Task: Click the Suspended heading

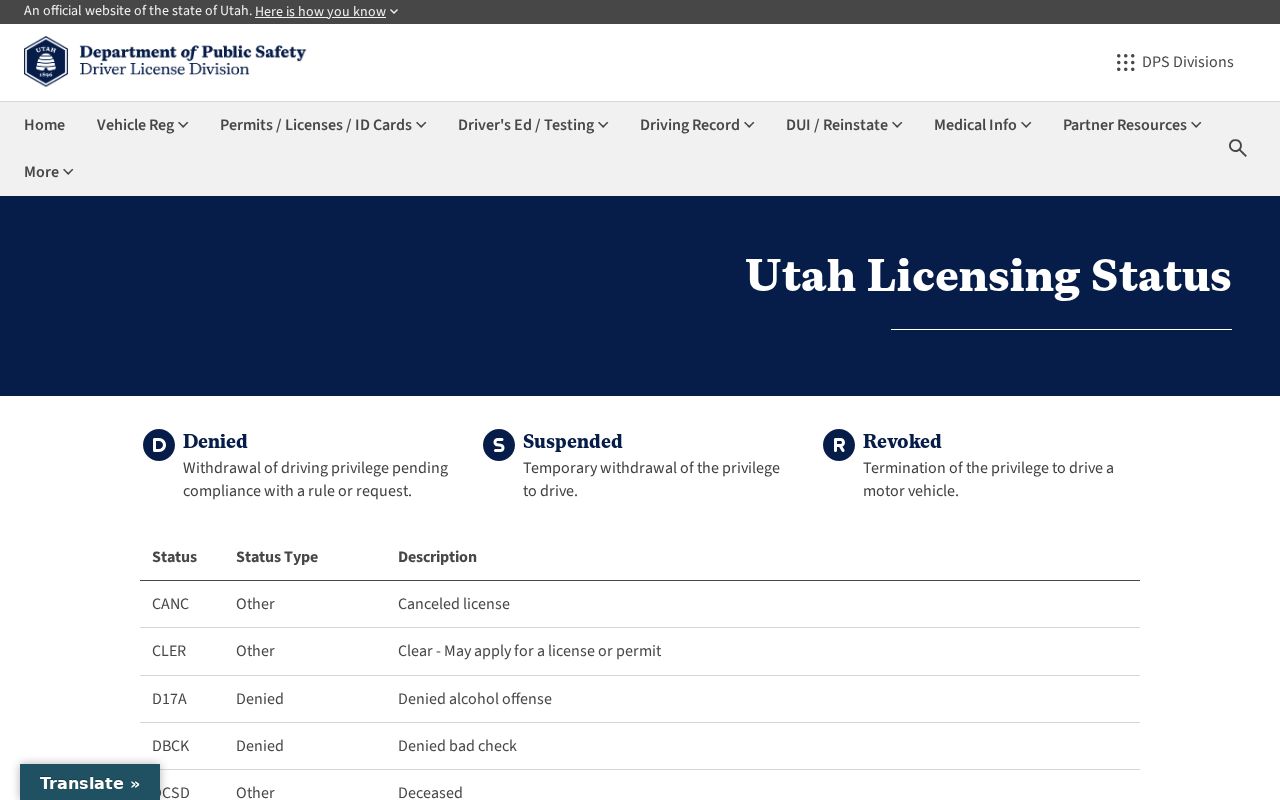Action: 572,441
